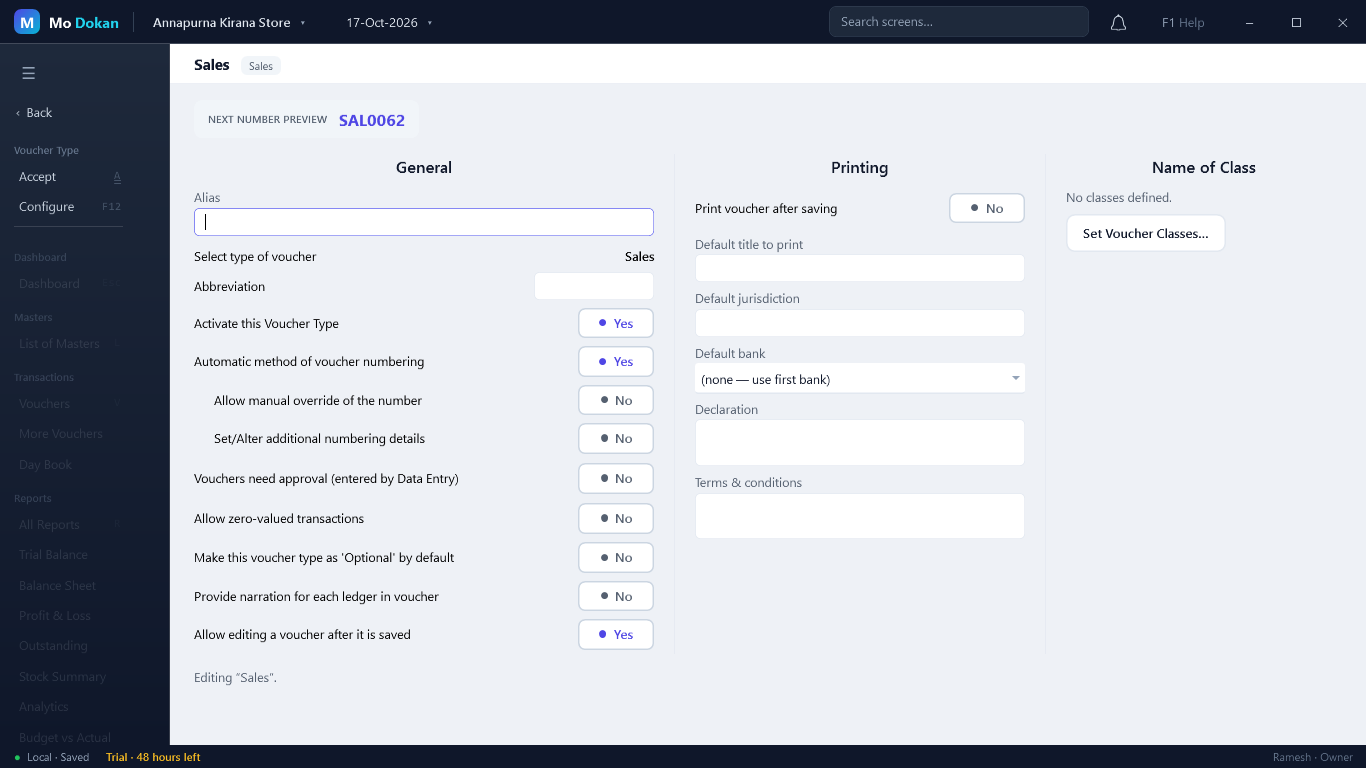Toggle Make voucher type Optional by default
This screenshot has height=768, width=1366.
(616, 558)
